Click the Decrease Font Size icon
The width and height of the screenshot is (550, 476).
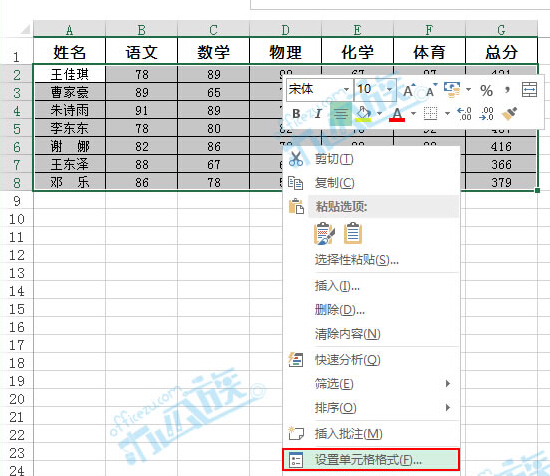click(x=431, y=90)
